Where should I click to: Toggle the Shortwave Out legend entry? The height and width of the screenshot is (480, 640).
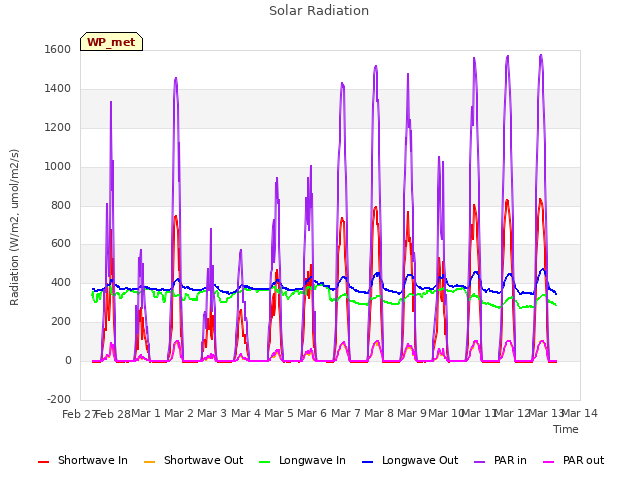pyautogui.click(x=193, y=460)
